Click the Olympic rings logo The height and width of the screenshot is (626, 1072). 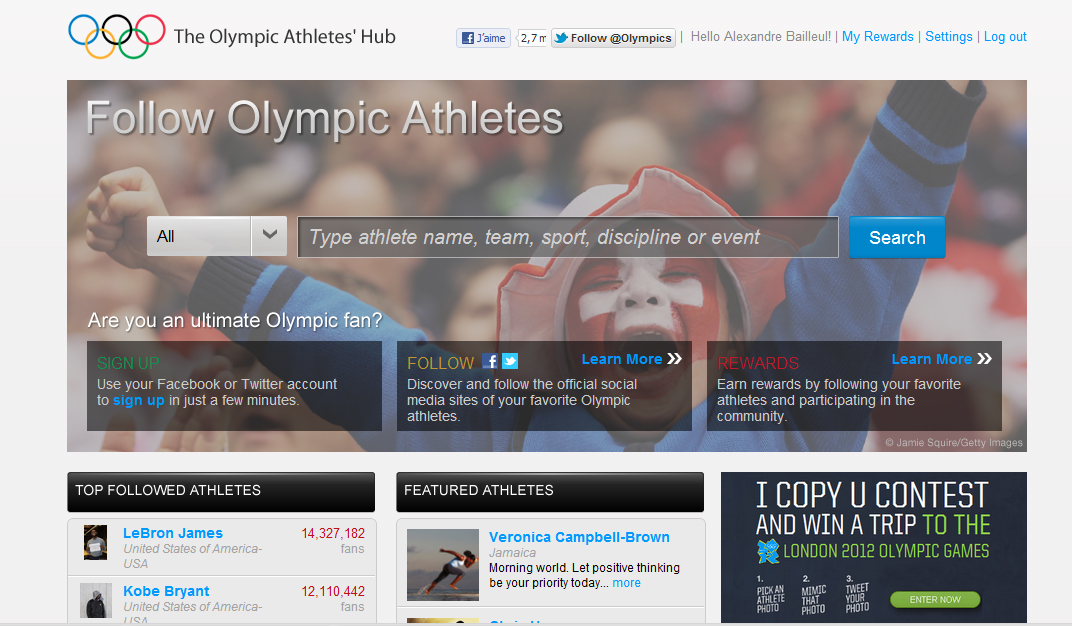(116, 36)
